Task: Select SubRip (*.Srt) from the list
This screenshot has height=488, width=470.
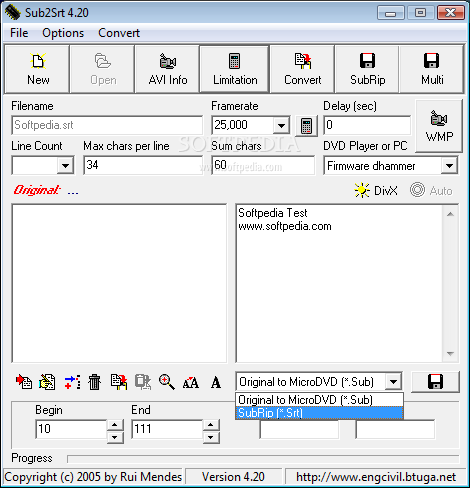Action: pyautogui.click(x=319, y=413)
